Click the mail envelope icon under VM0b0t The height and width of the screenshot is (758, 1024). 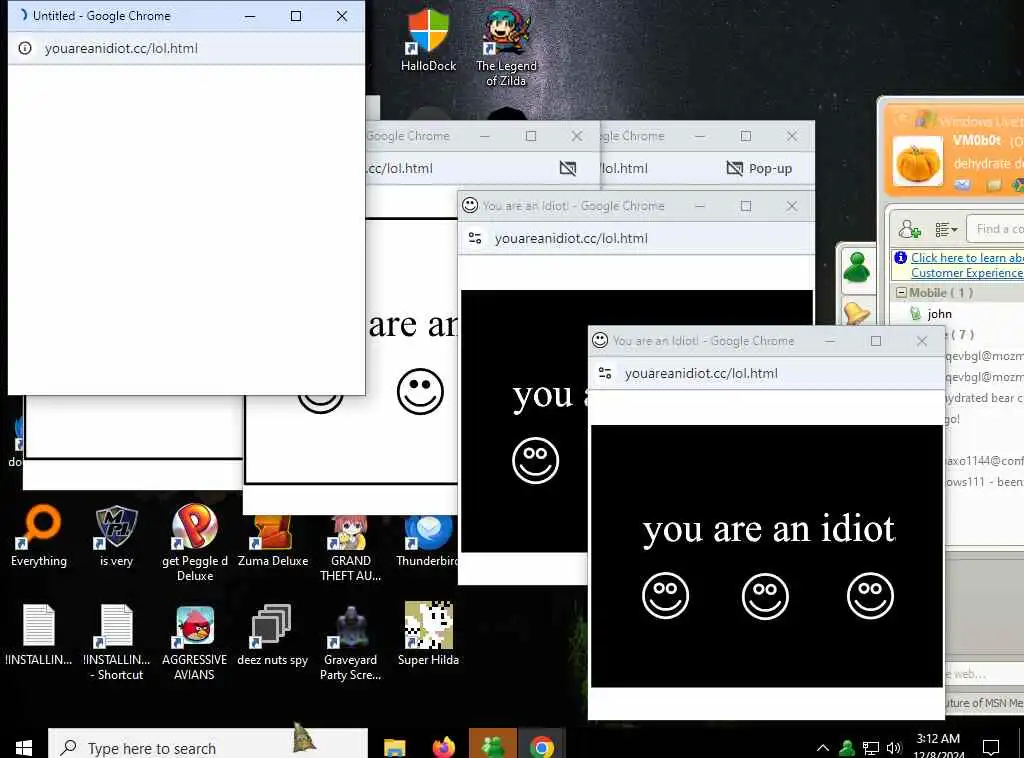(961, 185)
